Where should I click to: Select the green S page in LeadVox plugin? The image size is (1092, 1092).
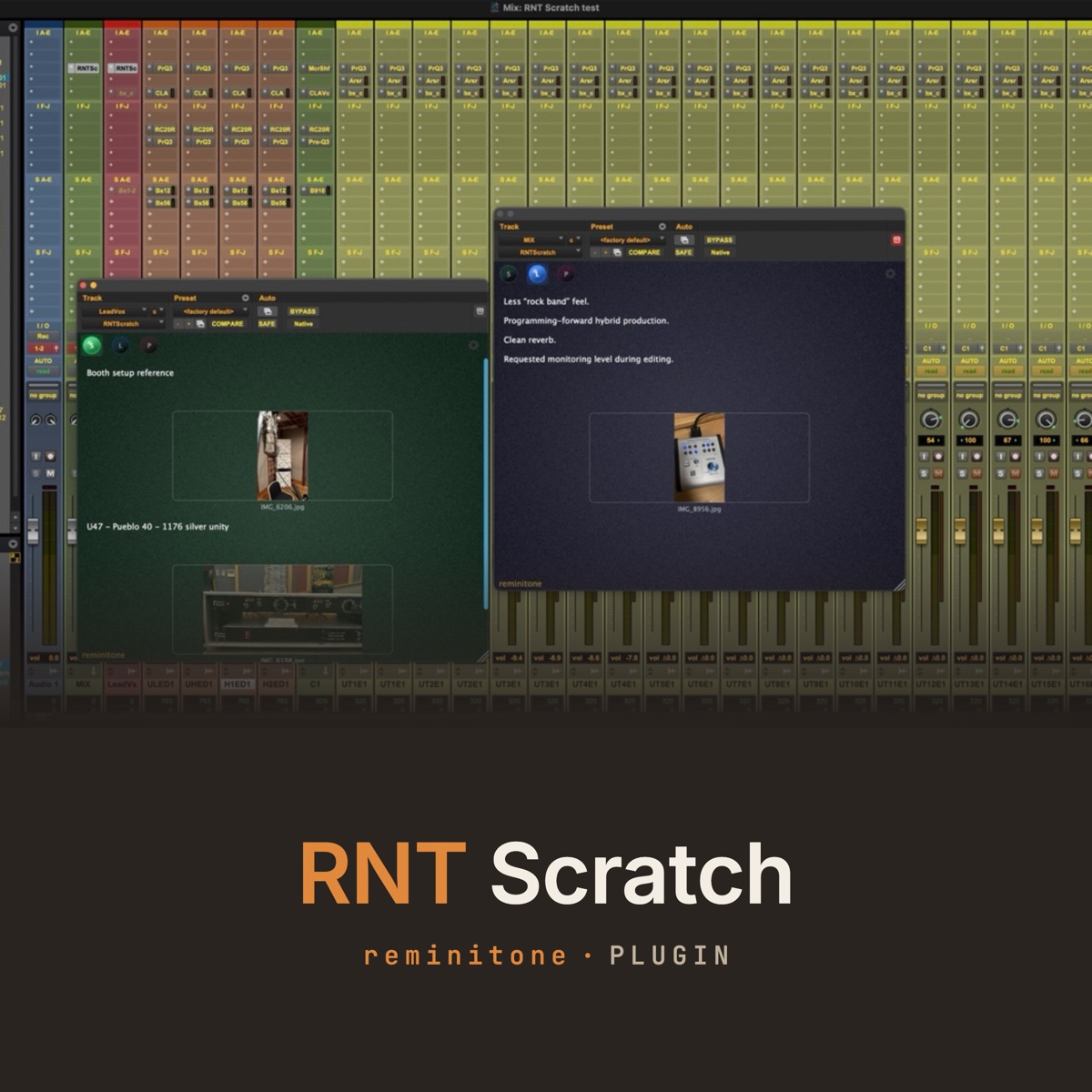coord(91,345)
